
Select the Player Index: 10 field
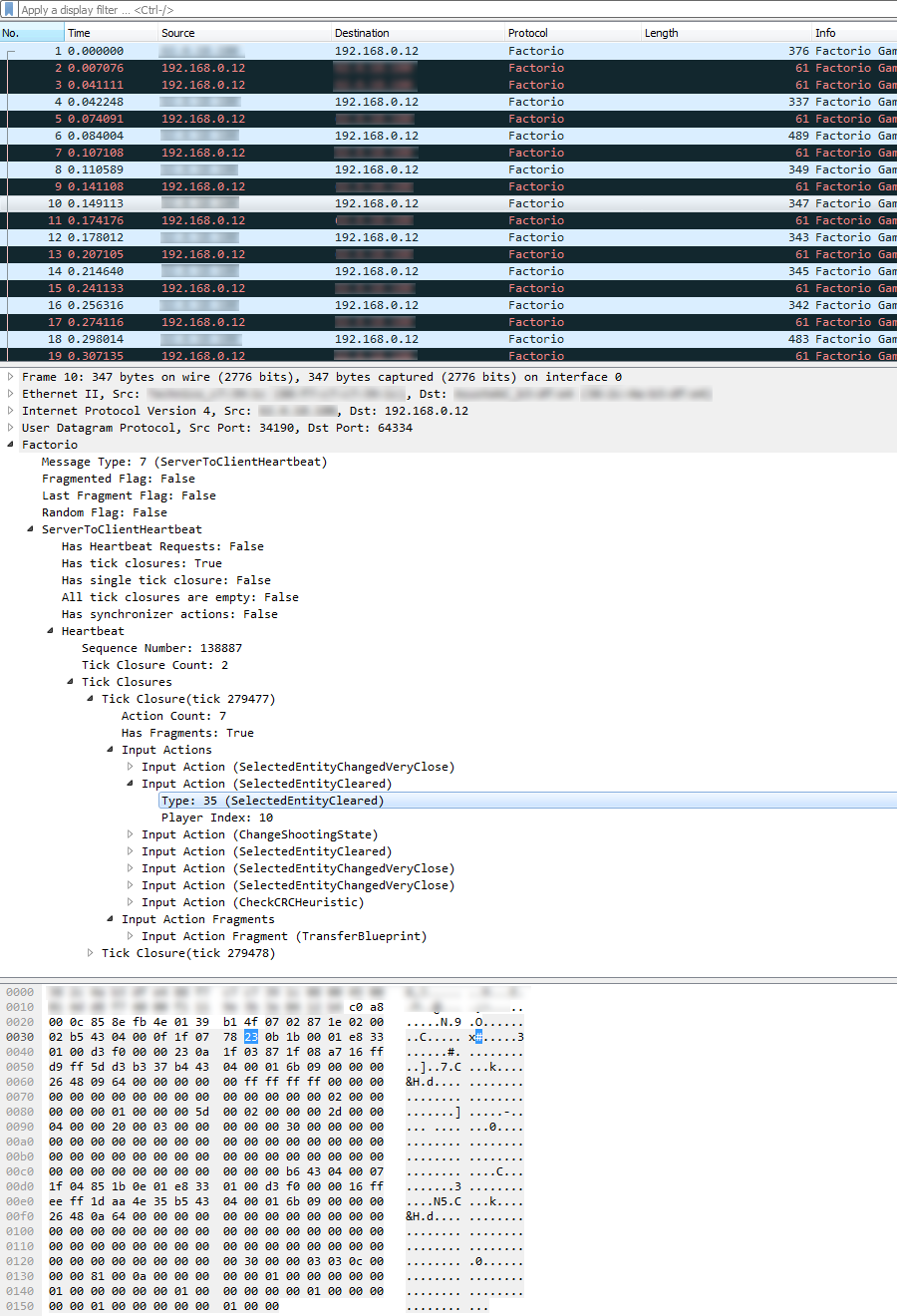217,818
